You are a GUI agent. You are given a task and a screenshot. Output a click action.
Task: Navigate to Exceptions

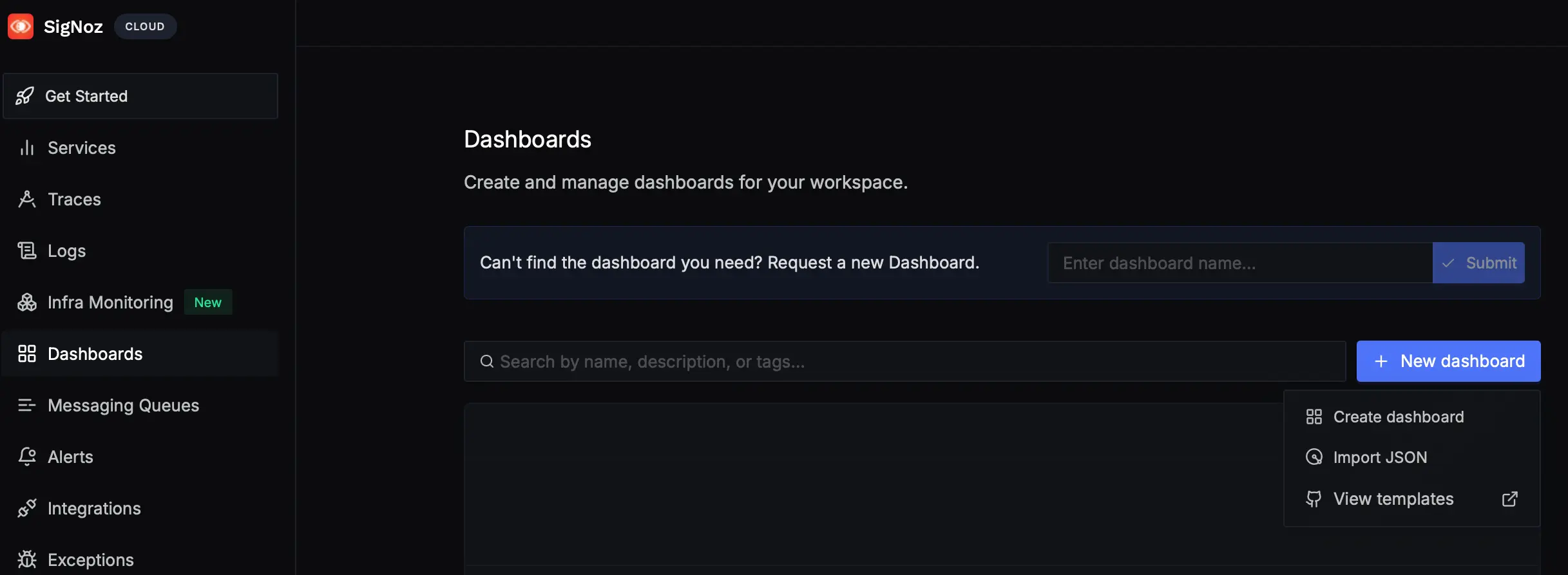point(140,560)
